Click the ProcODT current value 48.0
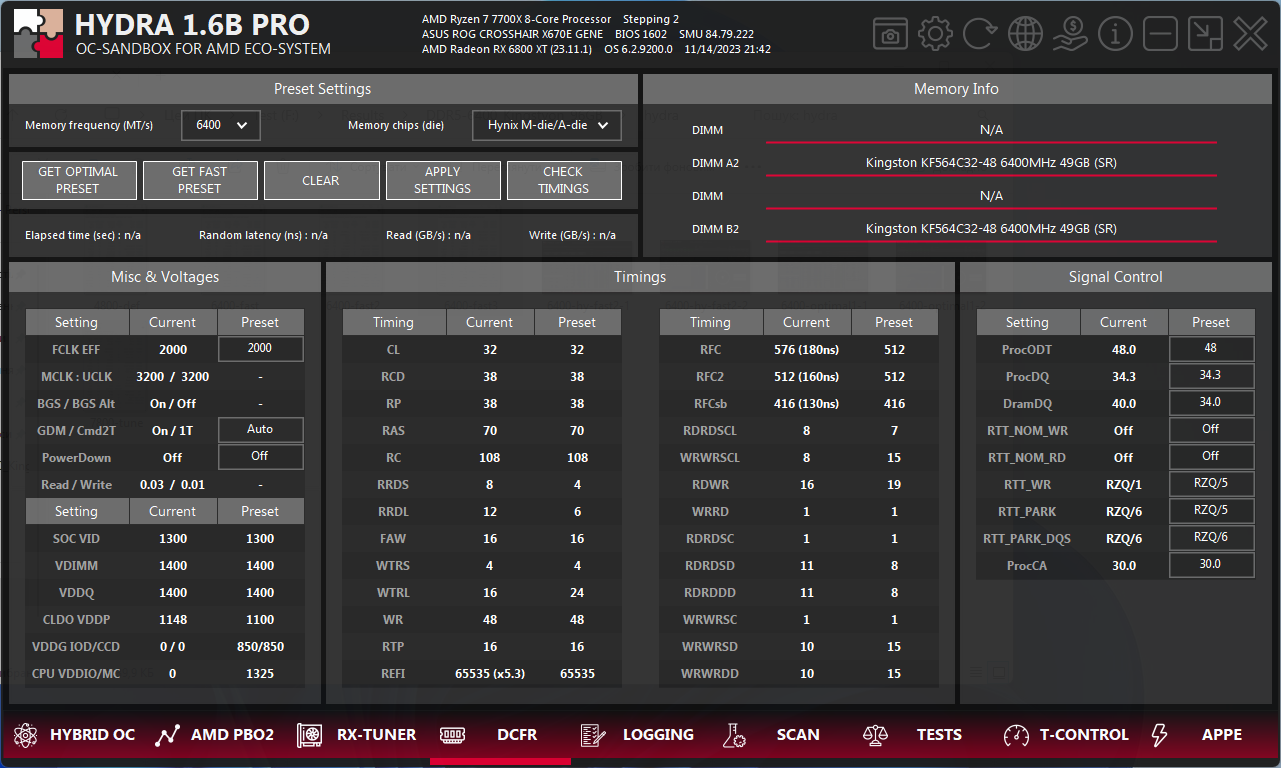The height and width of the screenshot is (768, 1281). click(x=1124, y=350)
